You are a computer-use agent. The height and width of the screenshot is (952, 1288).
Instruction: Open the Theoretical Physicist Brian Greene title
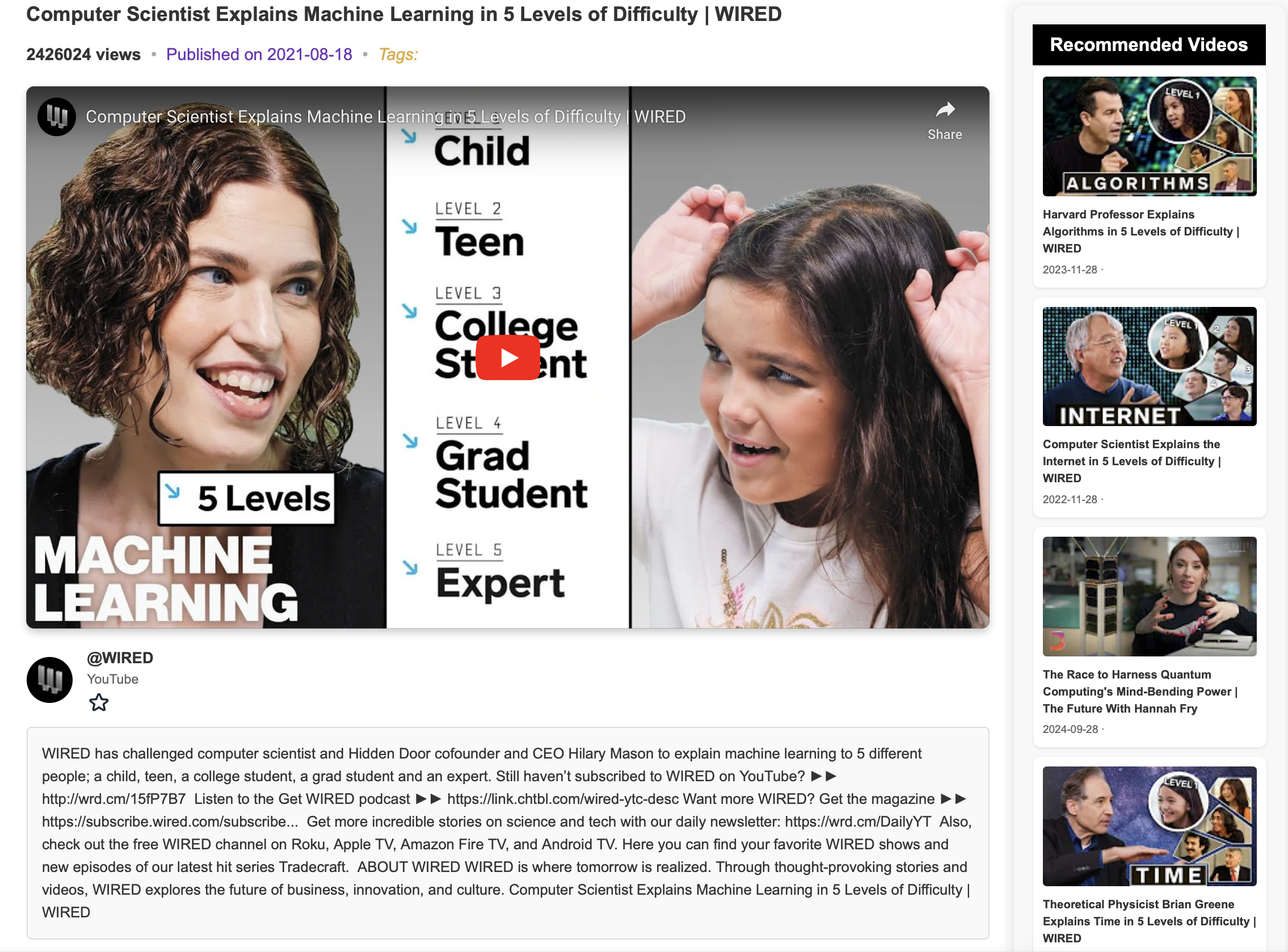pos(1148,920)
